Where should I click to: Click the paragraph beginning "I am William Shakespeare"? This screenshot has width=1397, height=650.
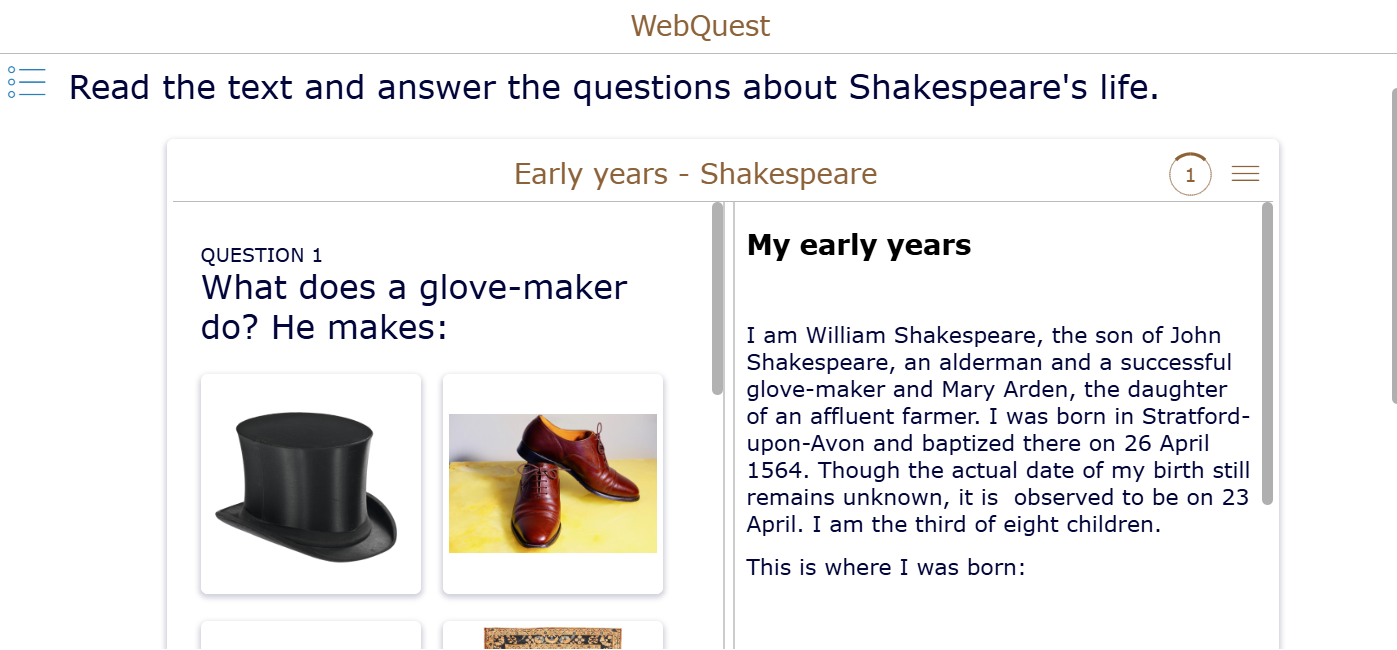[998, 430]
